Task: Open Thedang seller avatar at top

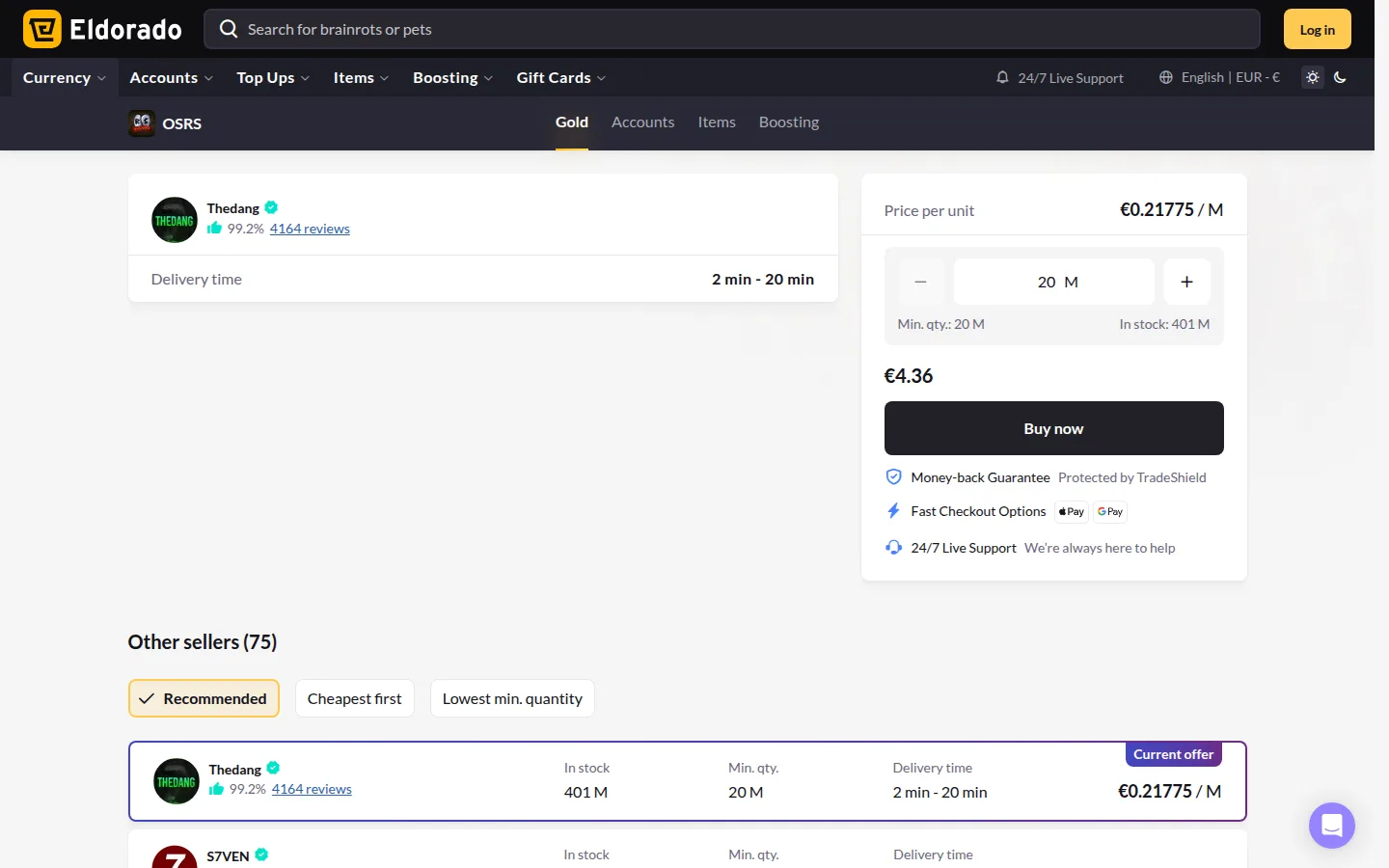Action: coord(175,220)
